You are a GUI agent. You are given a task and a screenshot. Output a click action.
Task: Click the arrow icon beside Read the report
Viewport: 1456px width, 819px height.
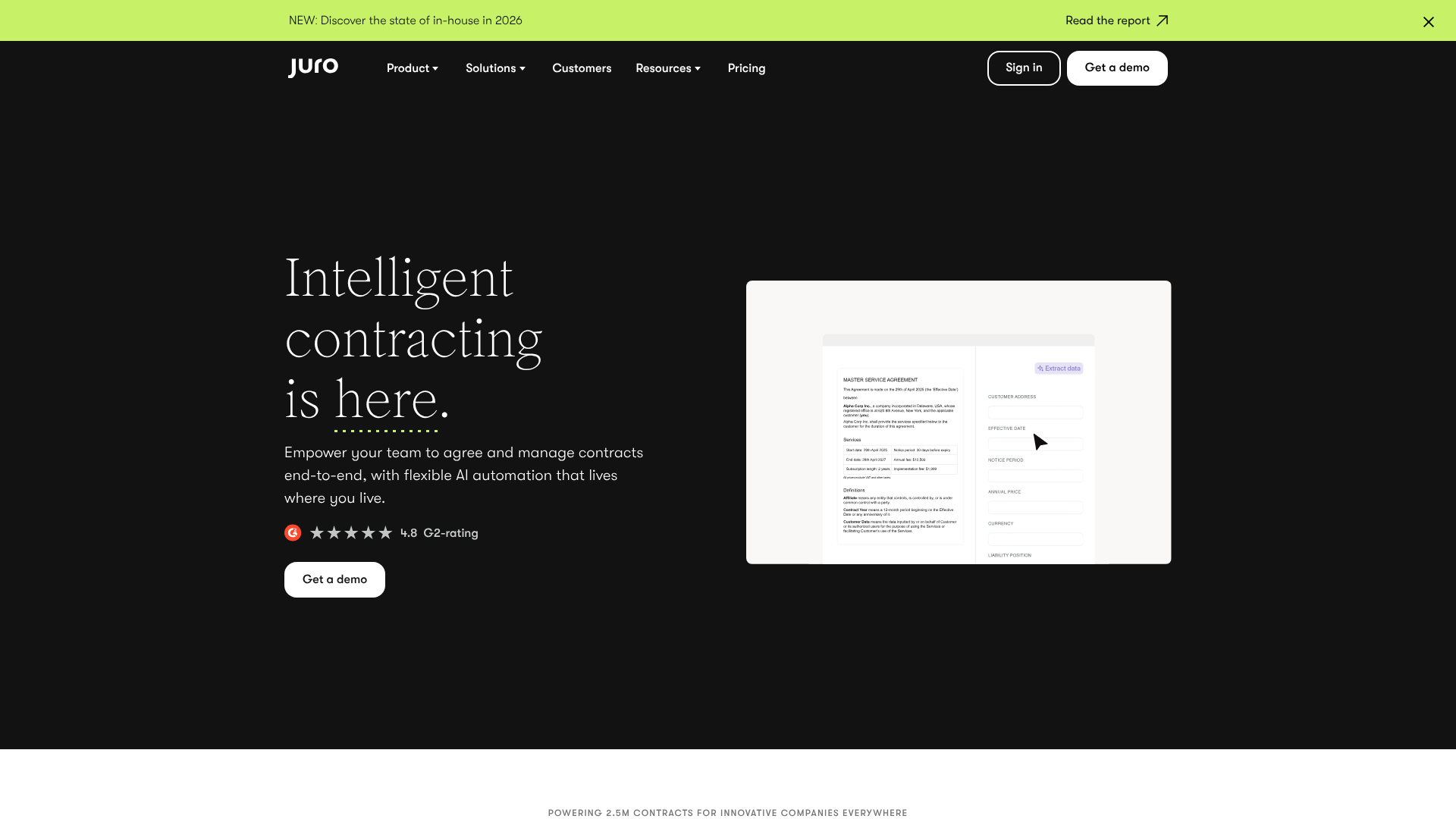1160,20
